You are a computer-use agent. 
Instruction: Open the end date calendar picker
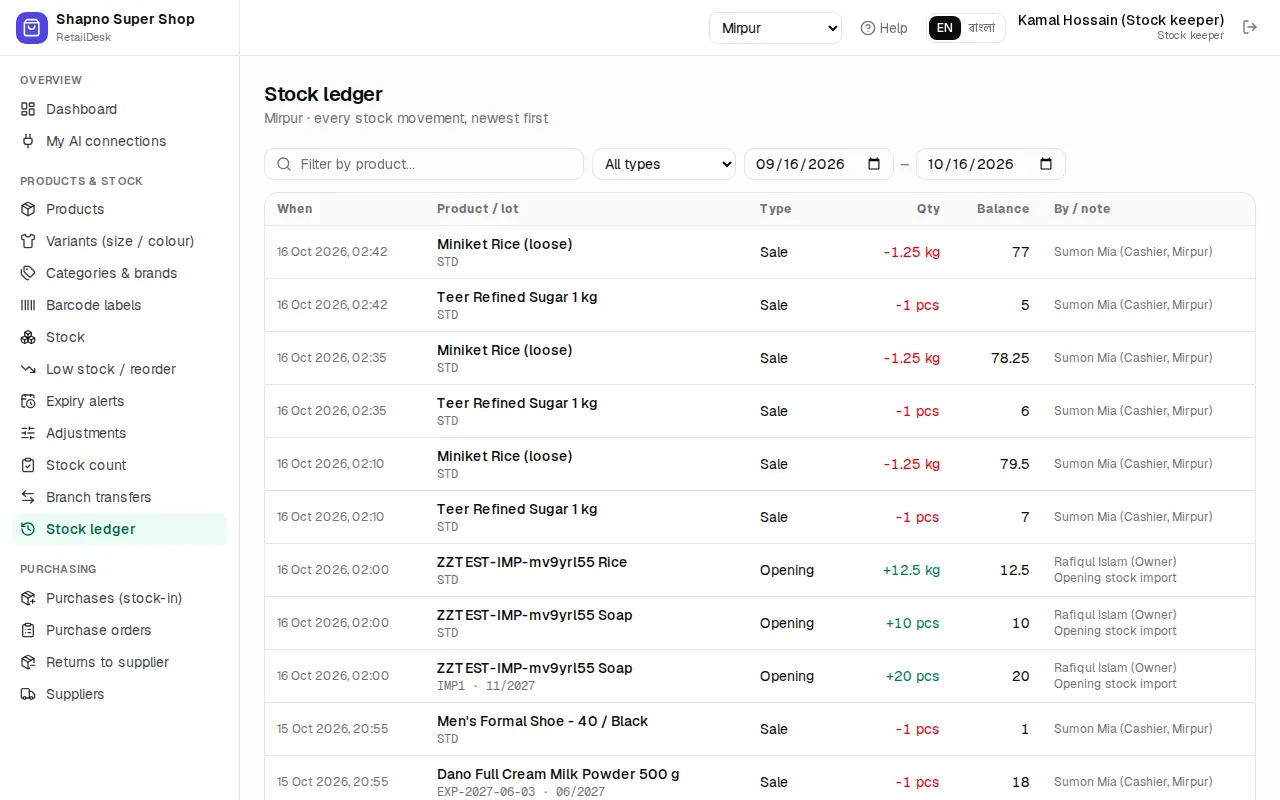click(1046, 164)
